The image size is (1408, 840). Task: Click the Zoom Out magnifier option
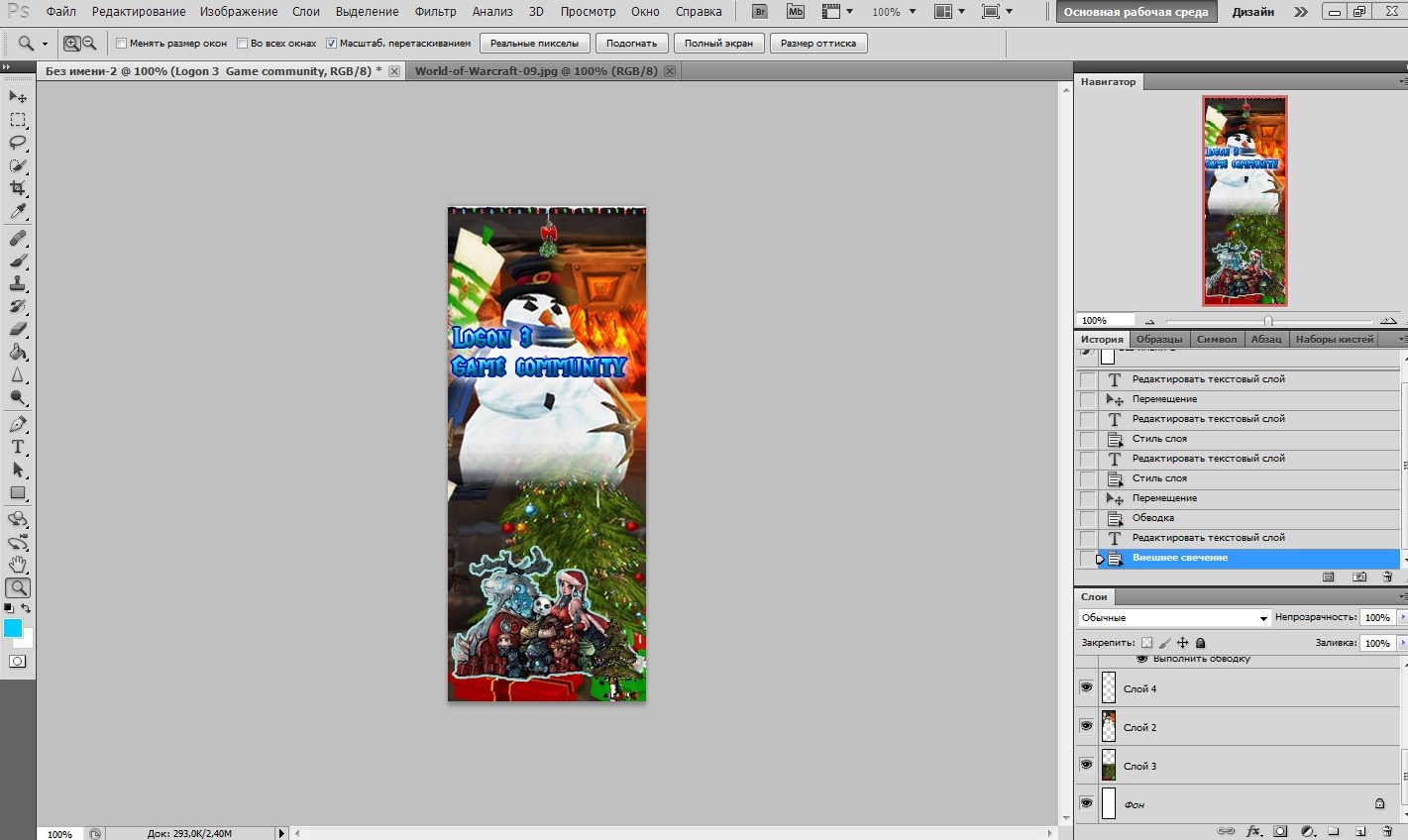point(89,44)
